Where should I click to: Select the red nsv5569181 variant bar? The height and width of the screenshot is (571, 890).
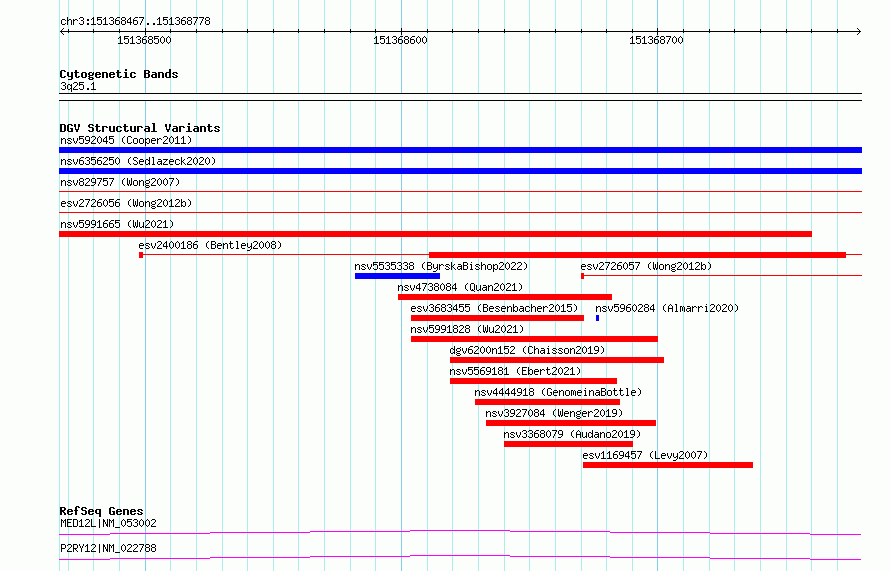point(534,381)
